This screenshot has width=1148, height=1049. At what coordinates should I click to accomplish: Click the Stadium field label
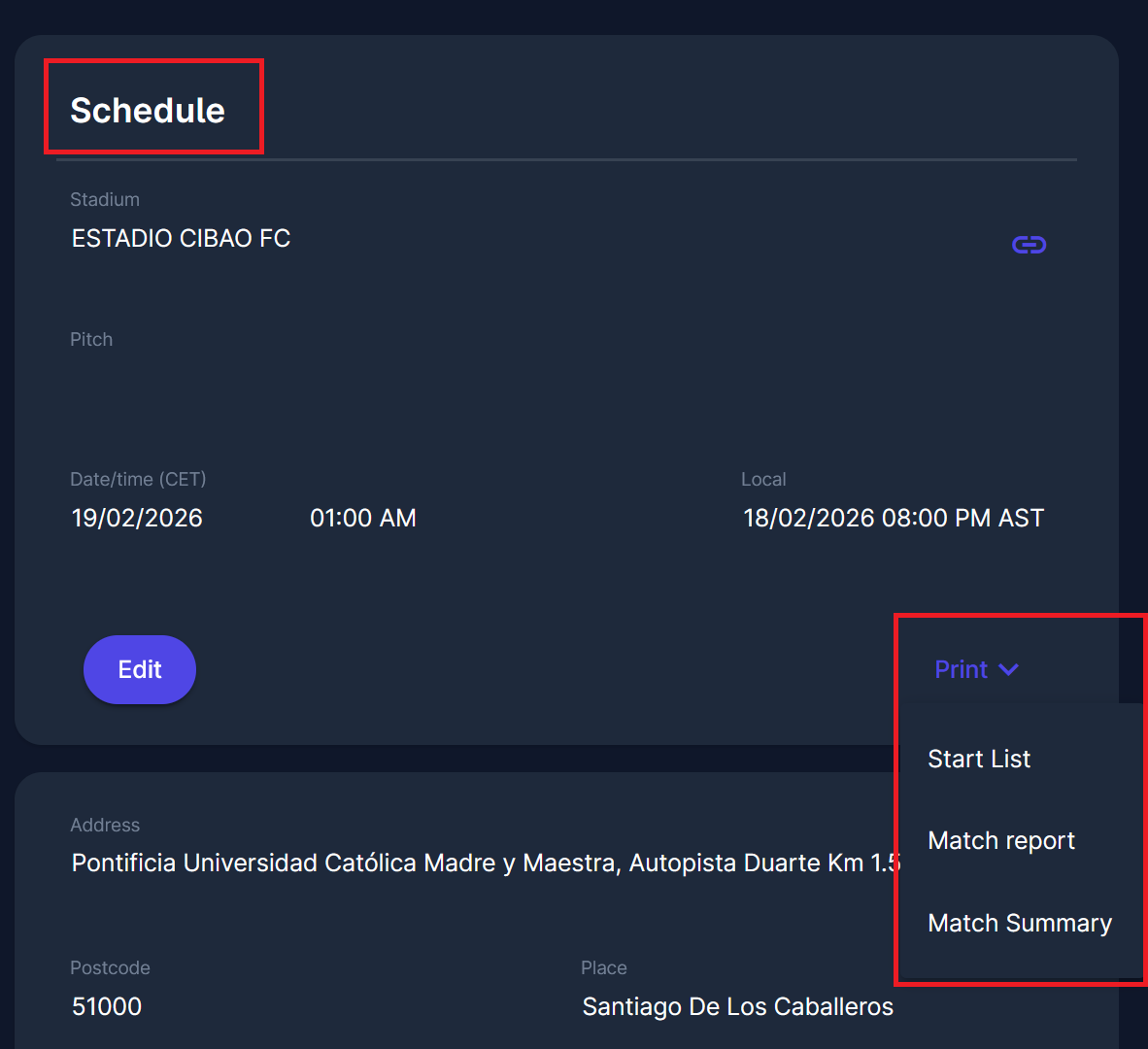[x=105, y=199]
